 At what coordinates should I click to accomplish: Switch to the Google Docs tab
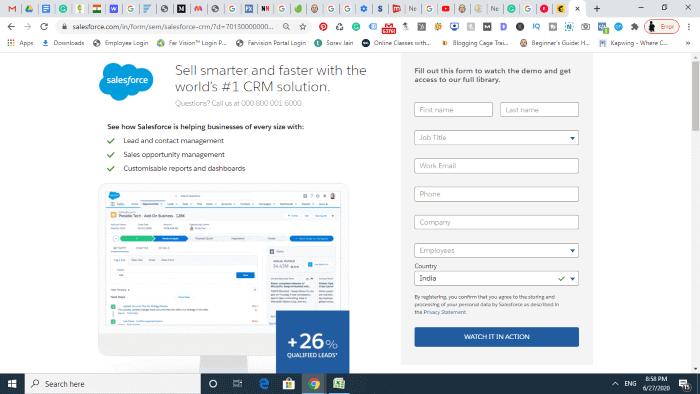[46, 8]
